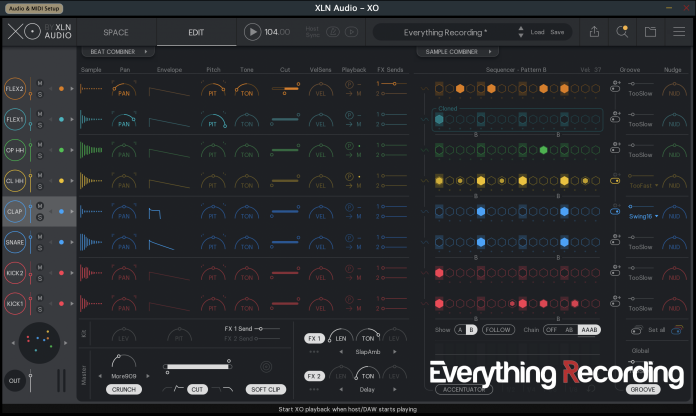Show pattern A in sequencer
Screen dimensions: 696x416
[x=460, y=330]
